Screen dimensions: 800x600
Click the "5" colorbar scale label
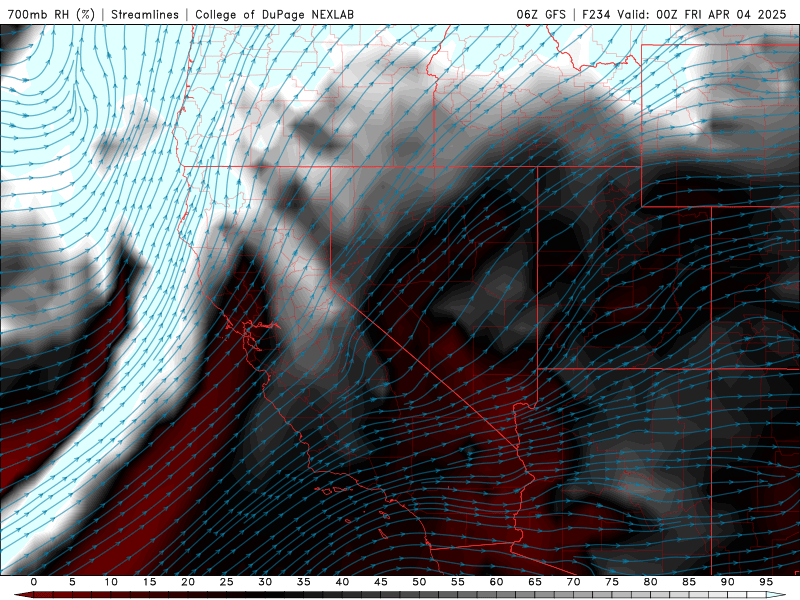(72, 582)
